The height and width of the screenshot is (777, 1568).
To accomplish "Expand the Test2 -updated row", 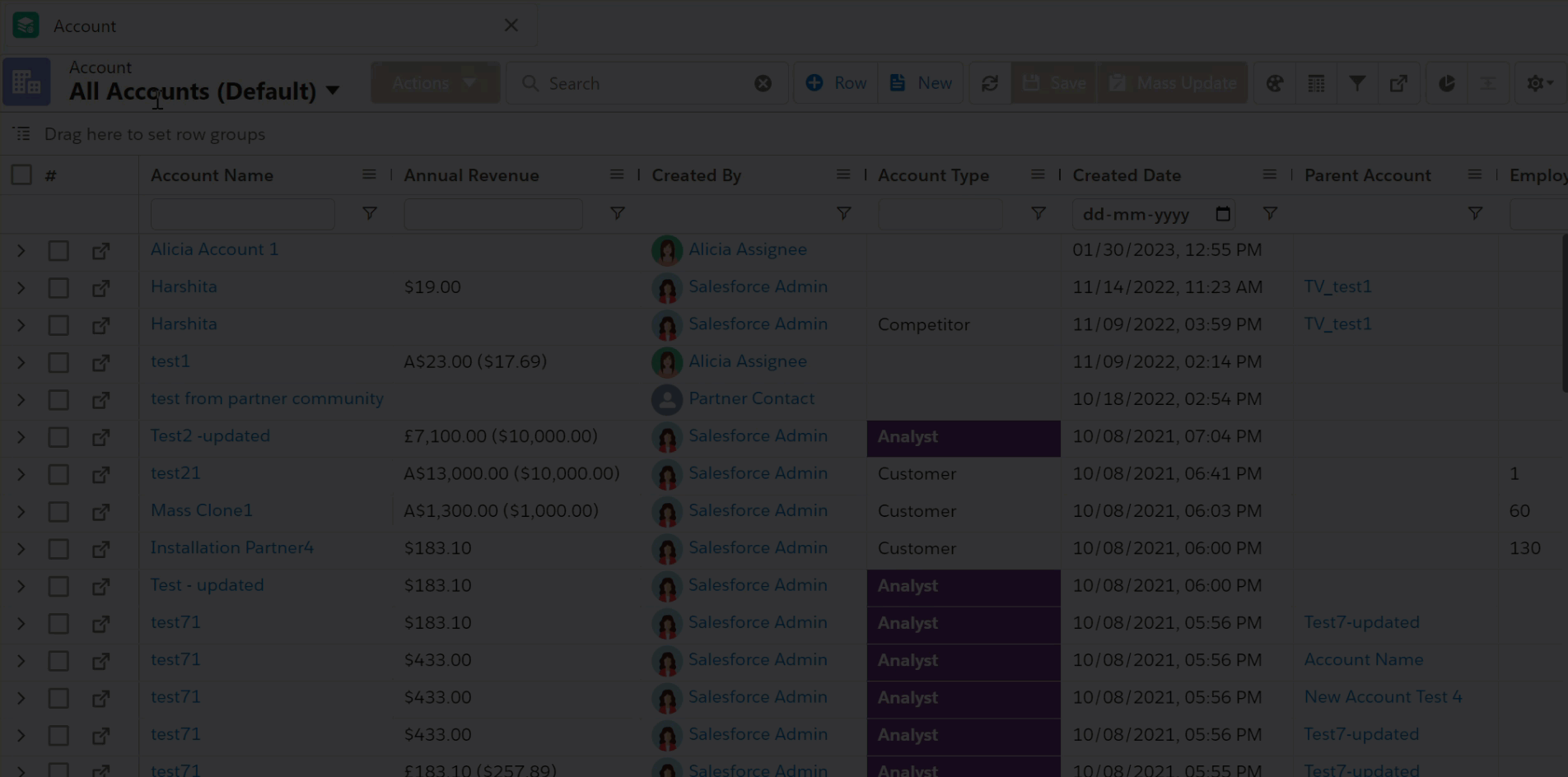I will click(21, 437).
